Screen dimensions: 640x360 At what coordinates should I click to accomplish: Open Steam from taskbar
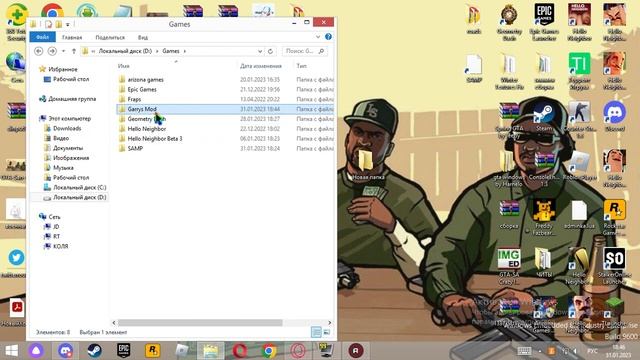click(94, 351)
